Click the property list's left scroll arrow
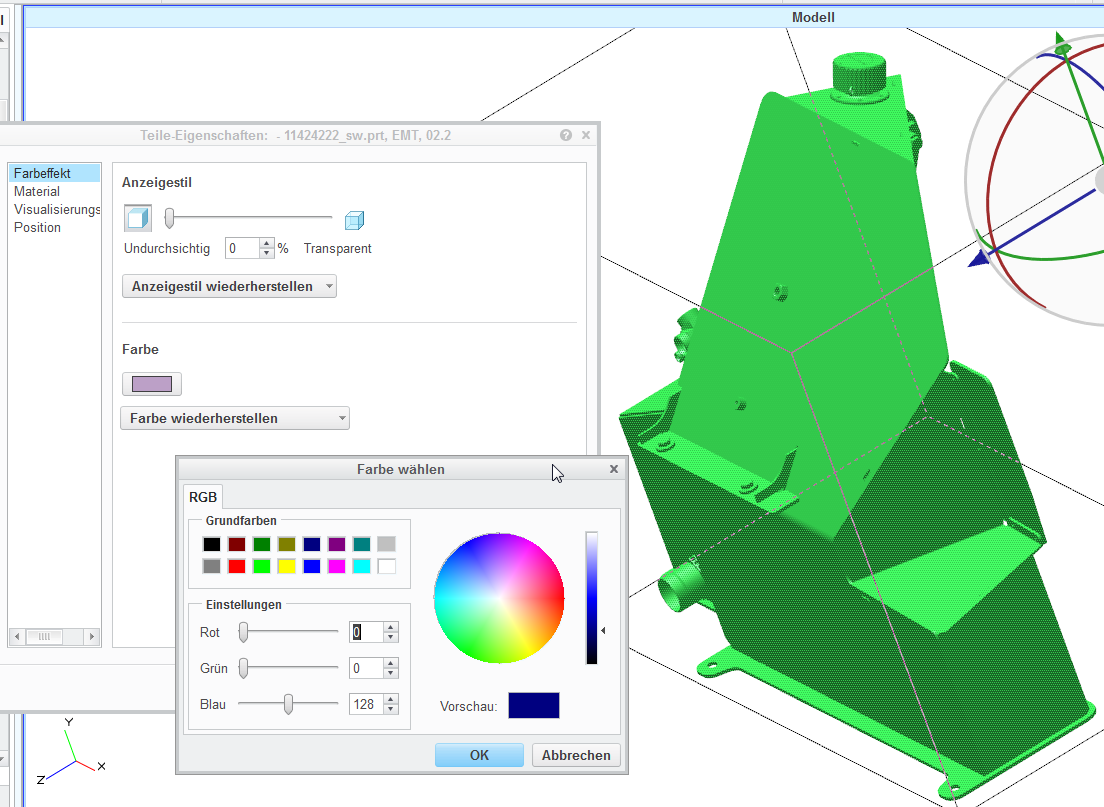The width and height of the screenshot is (1104, 807). (x=17, y=637)
